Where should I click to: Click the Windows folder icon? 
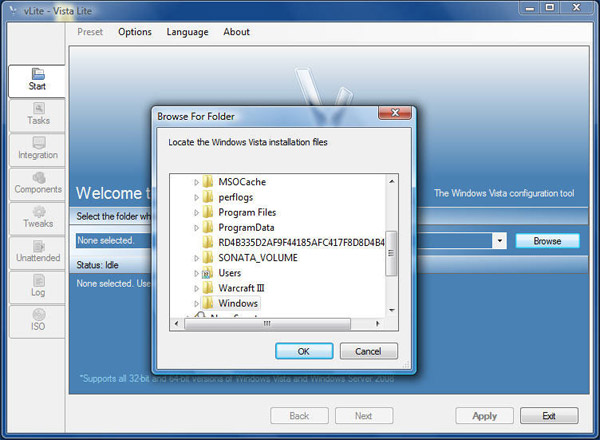[207, 303]
